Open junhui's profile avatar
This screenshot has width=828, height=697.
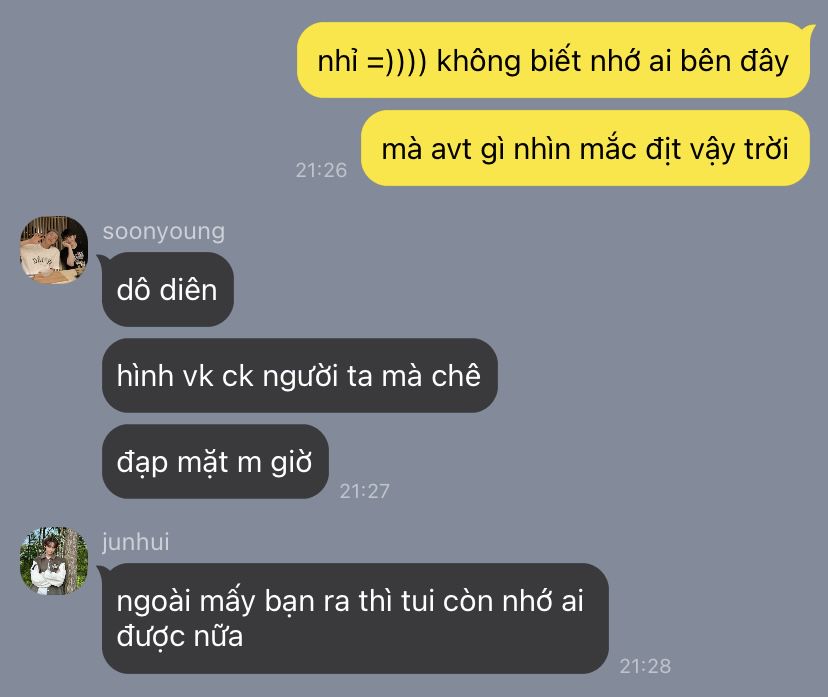(54, 561)
